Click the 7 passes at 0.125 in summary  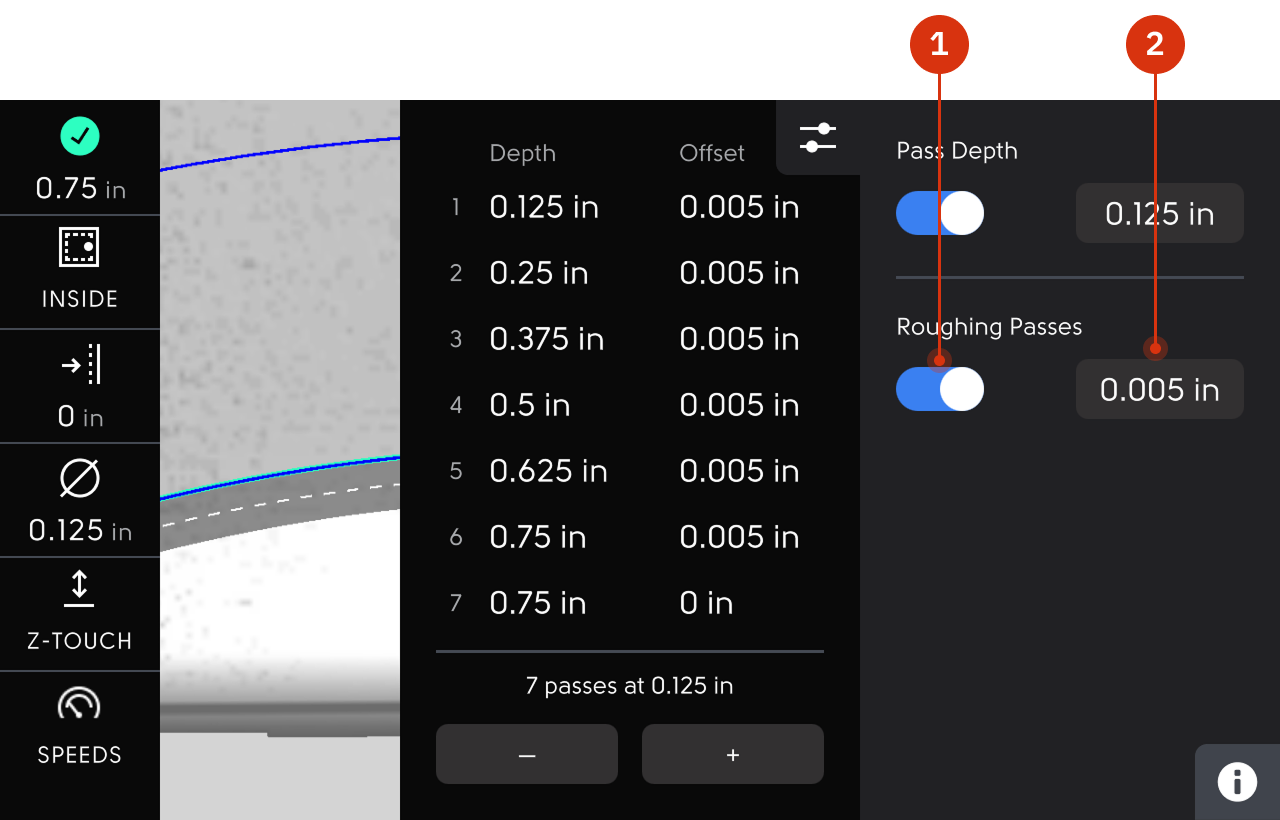(630, 686)
